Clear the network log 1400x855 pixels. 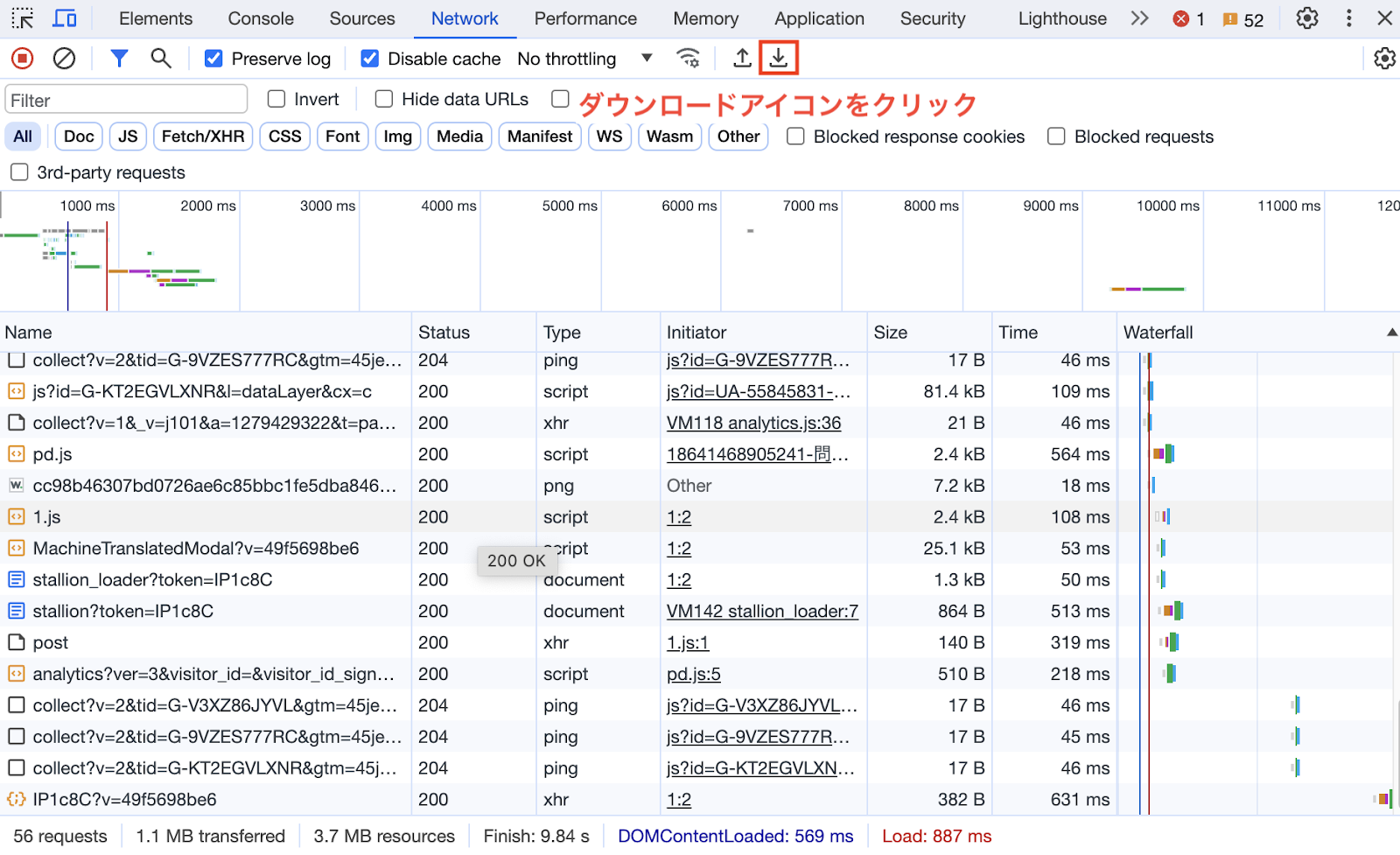click(64, 59)
